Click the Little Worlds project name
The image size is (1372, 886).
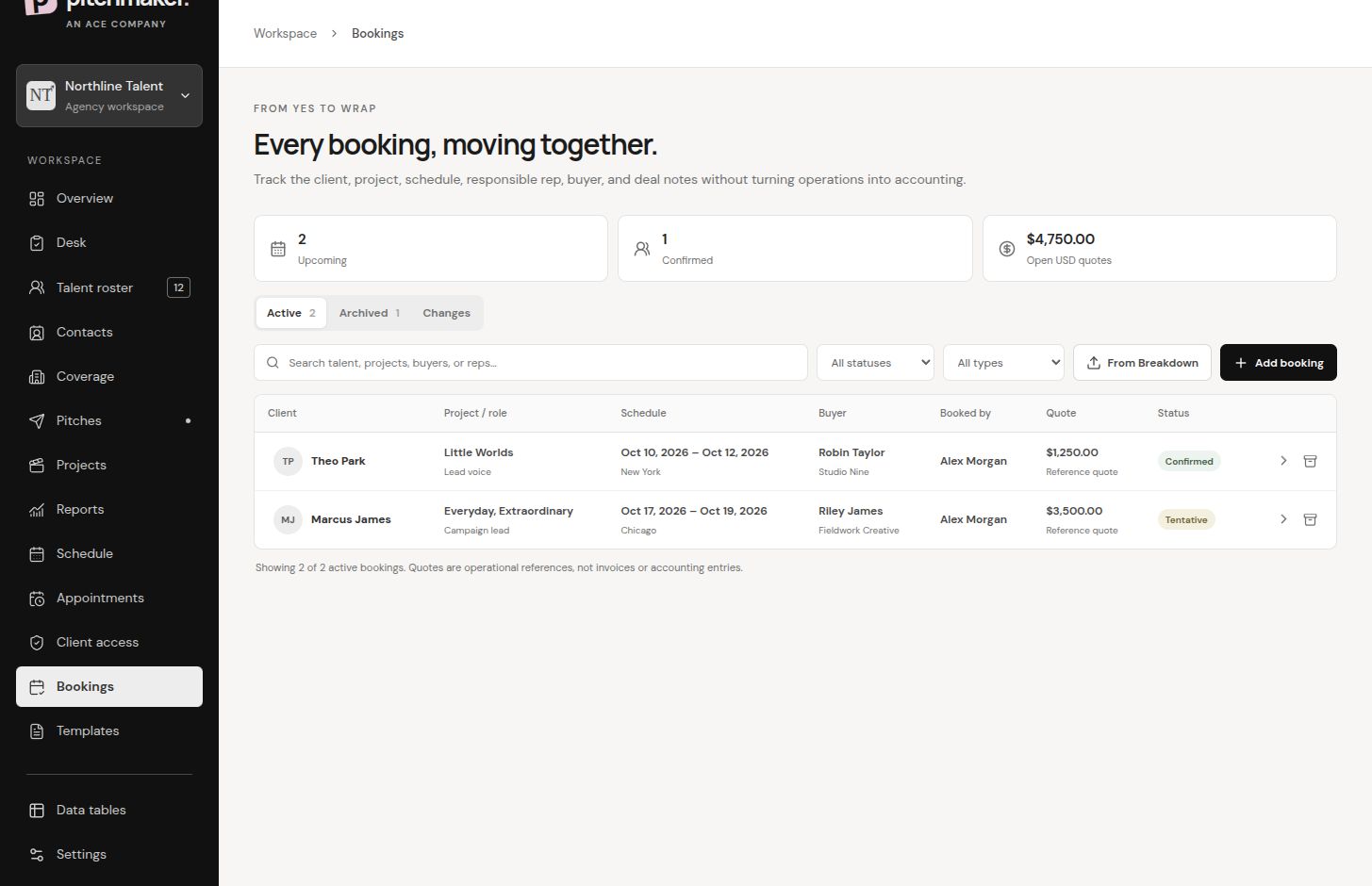coord(478,452)
